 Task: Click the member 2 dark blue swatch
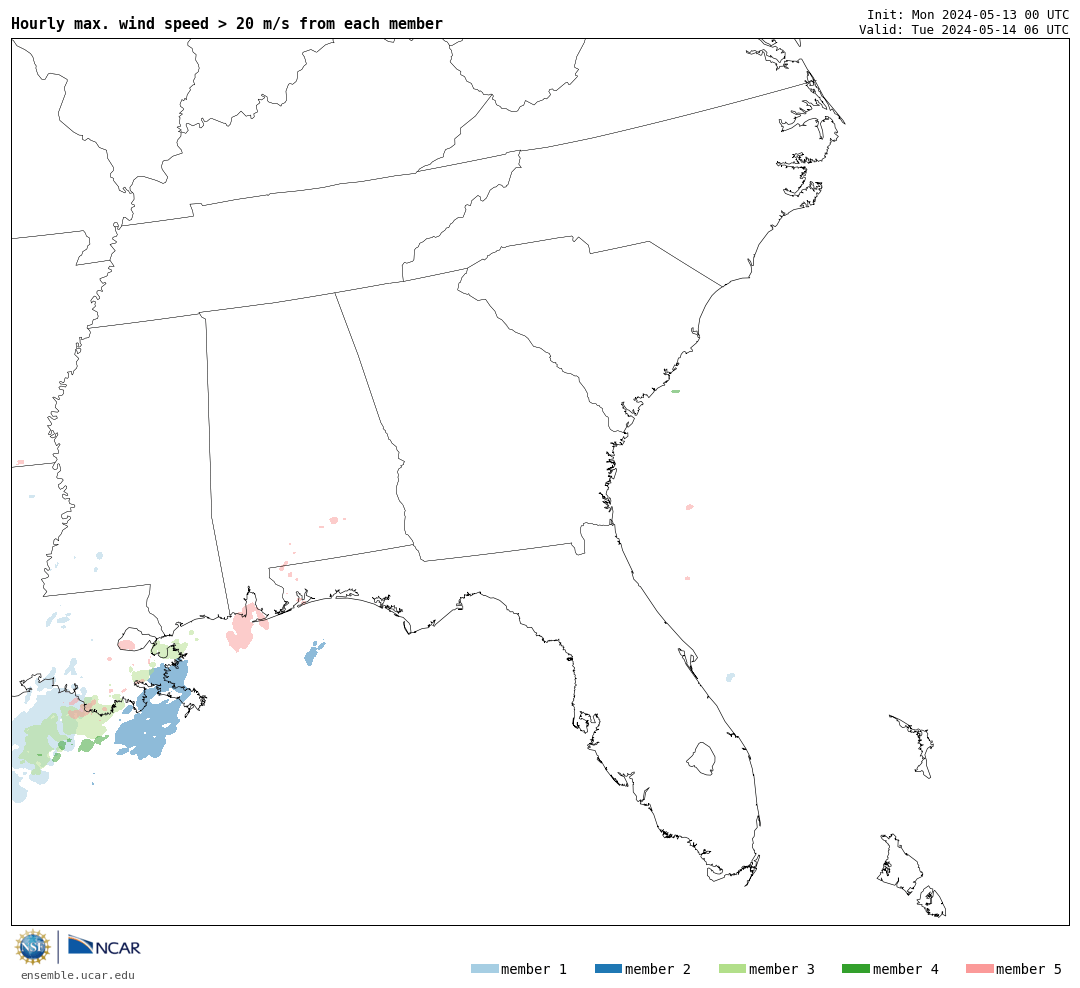(608, 969)
